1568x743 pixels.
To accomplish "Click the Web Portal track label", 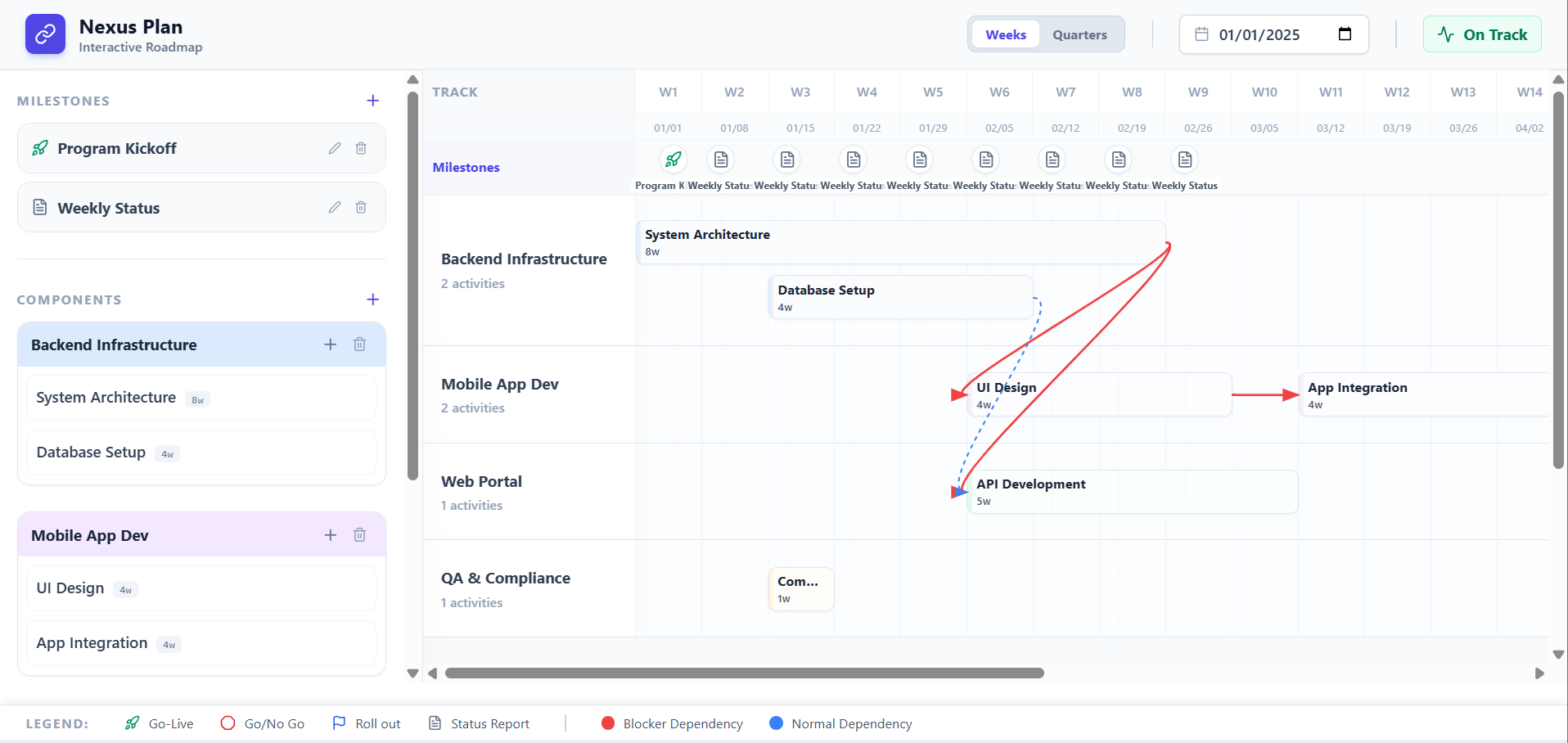I will pyautogui.click(x=481, y=481).
